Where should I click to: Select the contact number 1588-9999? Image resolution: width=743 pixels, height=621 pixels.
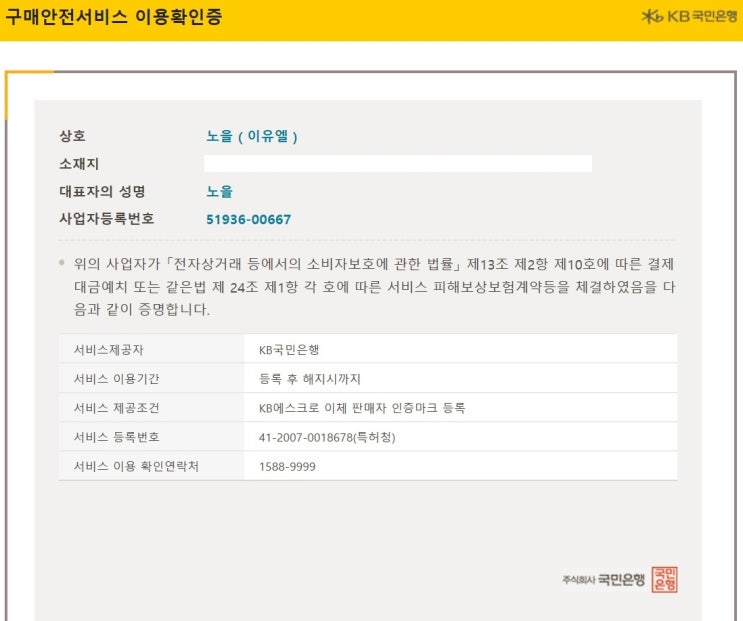pyautogui.click(x=287, y=467)
